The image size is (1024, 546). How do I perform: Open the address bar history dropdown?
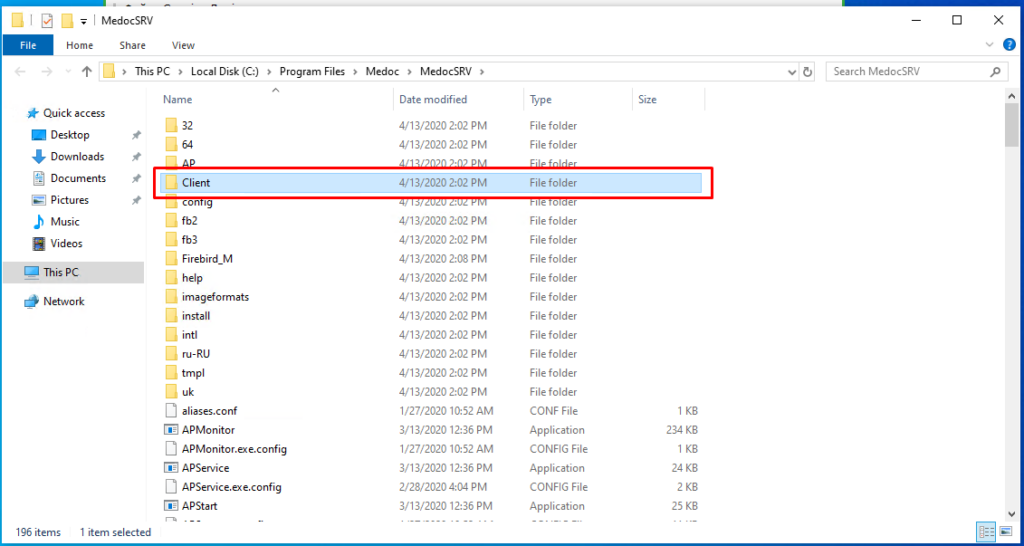click(x=788, y=72)
